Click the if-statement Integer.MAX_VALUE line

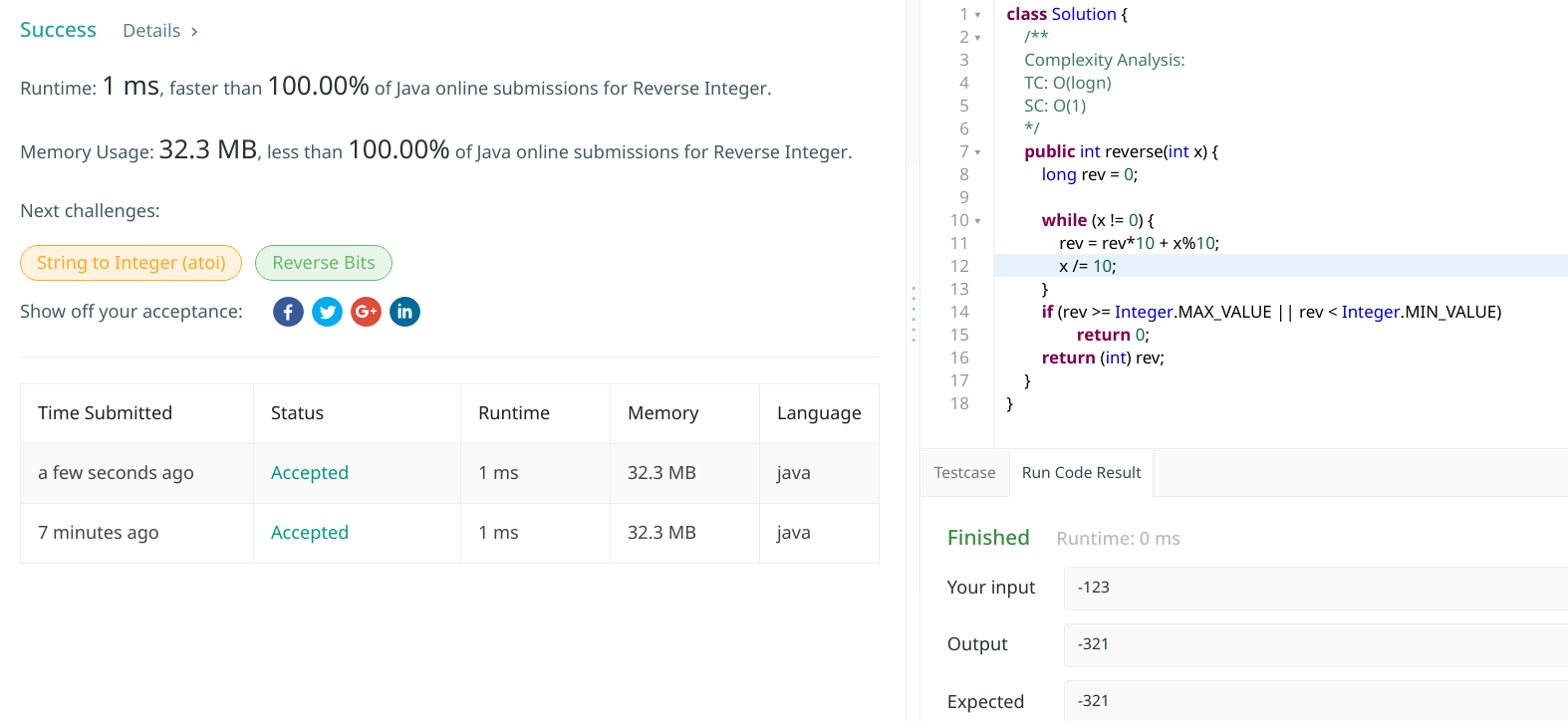tap(1271, 312)
